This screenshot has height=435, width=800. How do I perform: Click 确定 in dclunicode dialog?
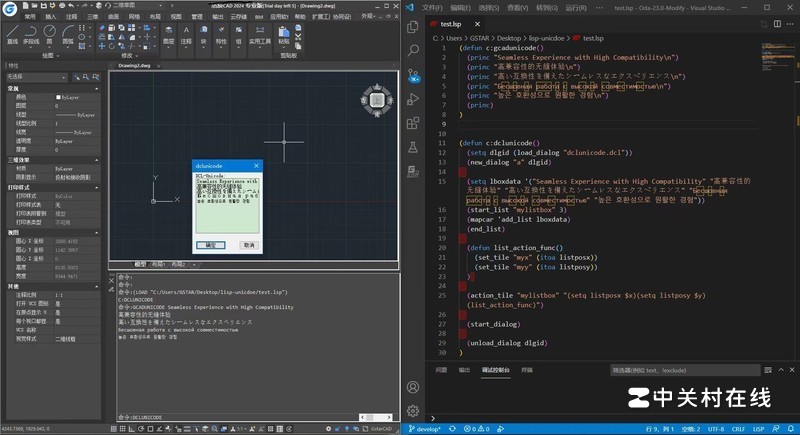pyautogui.click(x=210, y=244)
